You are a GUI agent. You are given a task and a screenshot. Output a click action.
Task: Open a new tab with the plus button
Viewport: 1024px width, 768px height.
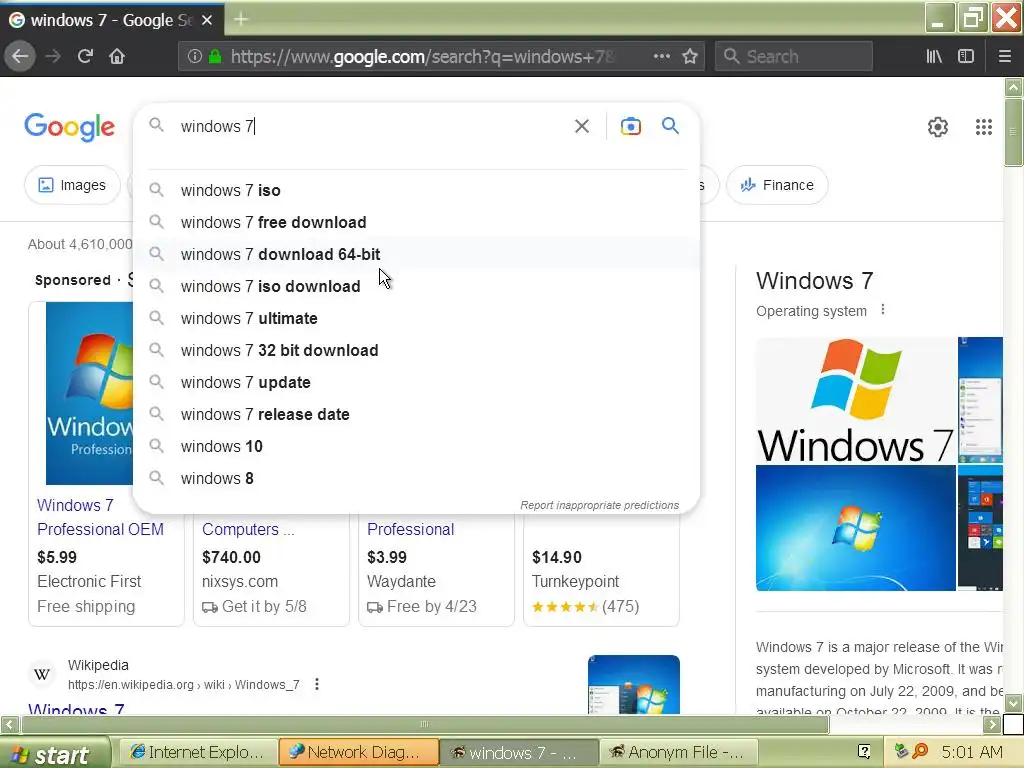pyautogui.click(x=240, y=20)
